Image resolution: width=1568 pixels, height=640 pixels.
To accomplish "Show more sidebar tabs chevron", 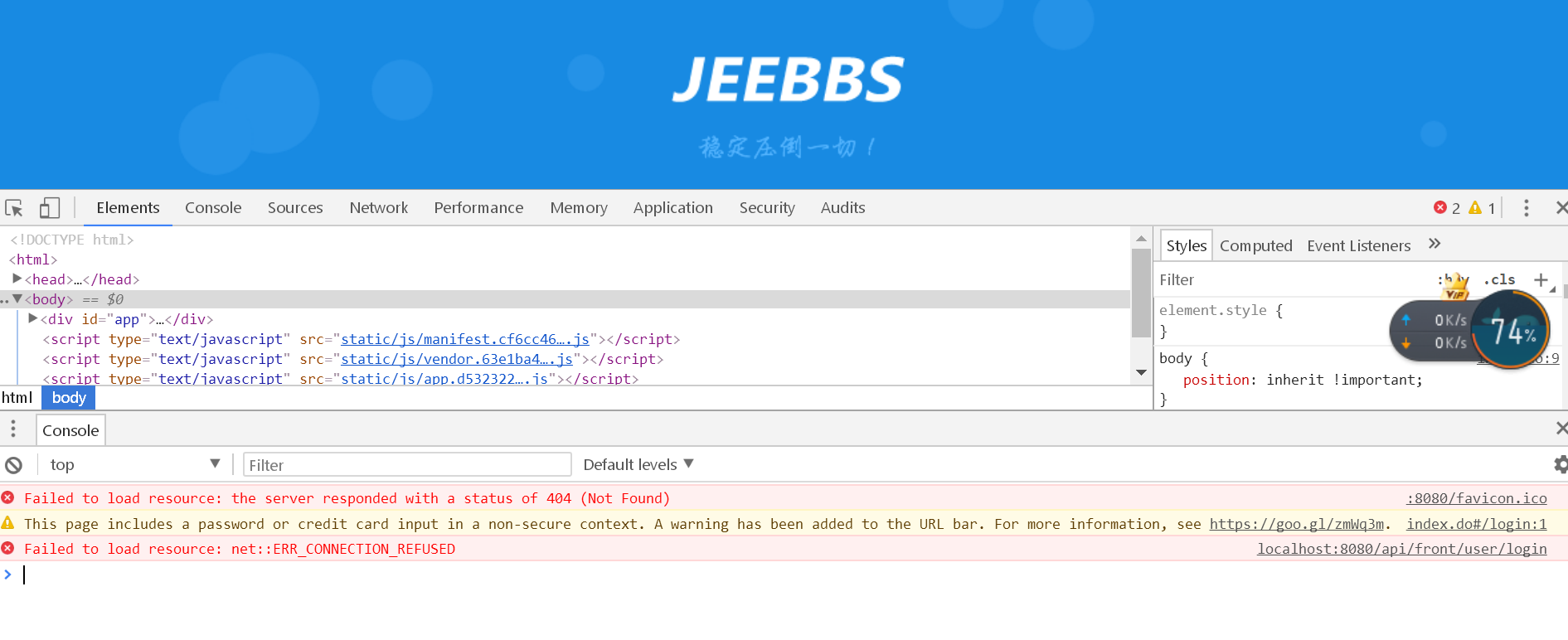I will 1435,244.
